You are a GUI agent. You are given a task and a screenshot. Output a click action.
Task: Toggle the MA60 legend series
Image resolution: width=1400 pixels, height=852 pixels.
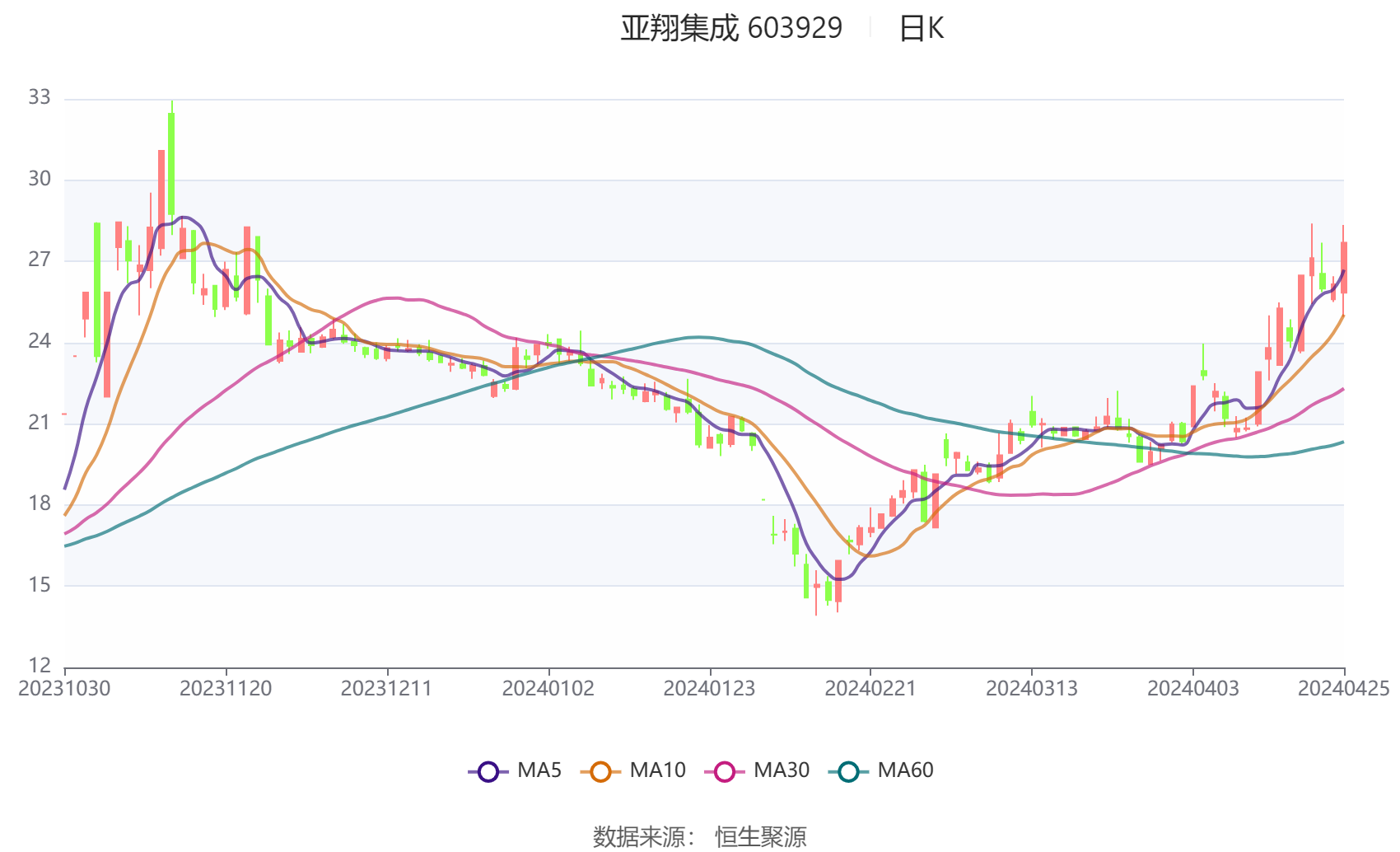click(880, 771)
